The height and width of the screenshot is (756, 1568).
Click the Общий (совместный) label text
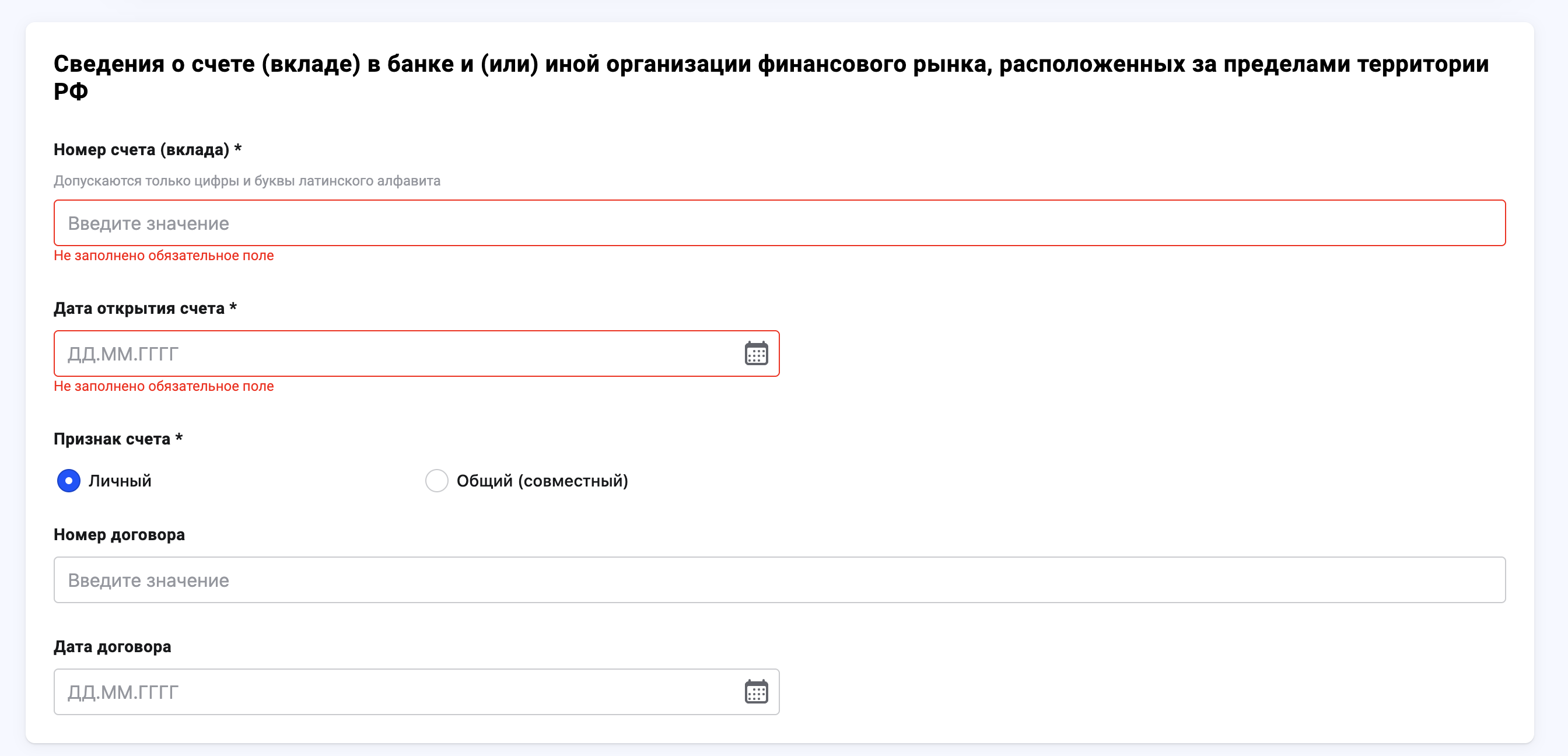tap(542, 481)
